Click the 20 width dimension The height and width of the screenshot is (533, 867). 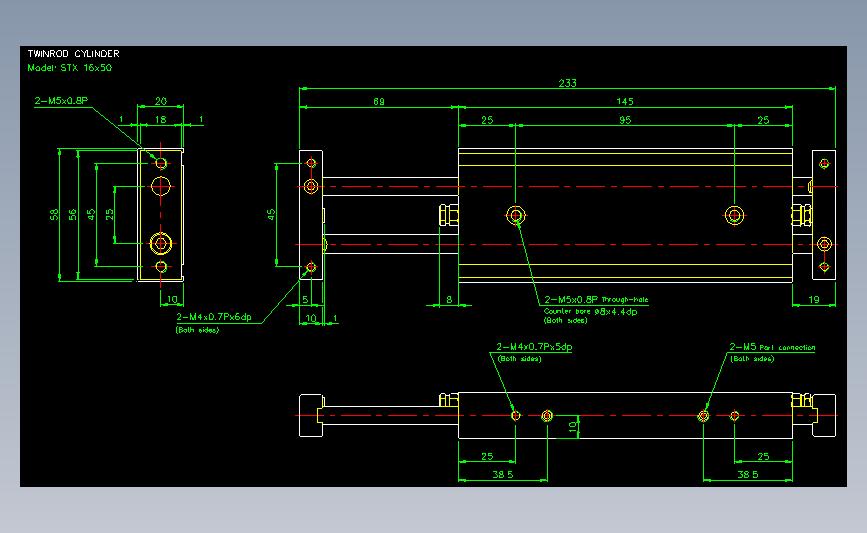point(160,101)
